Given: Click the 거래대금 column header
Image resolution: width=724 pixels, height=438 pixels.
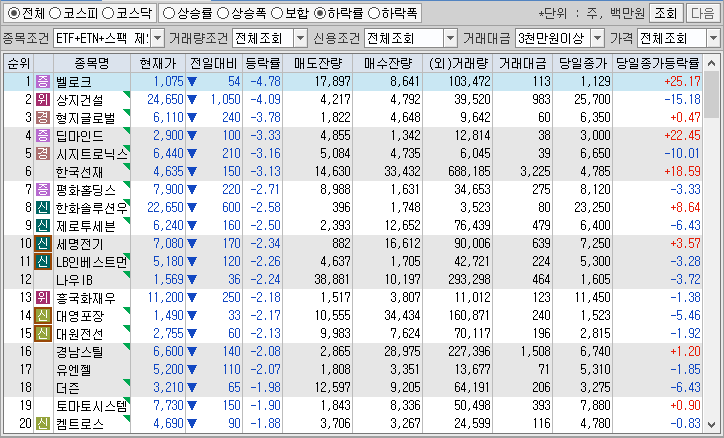Looking at the screenshot, I should coord(523,64).
